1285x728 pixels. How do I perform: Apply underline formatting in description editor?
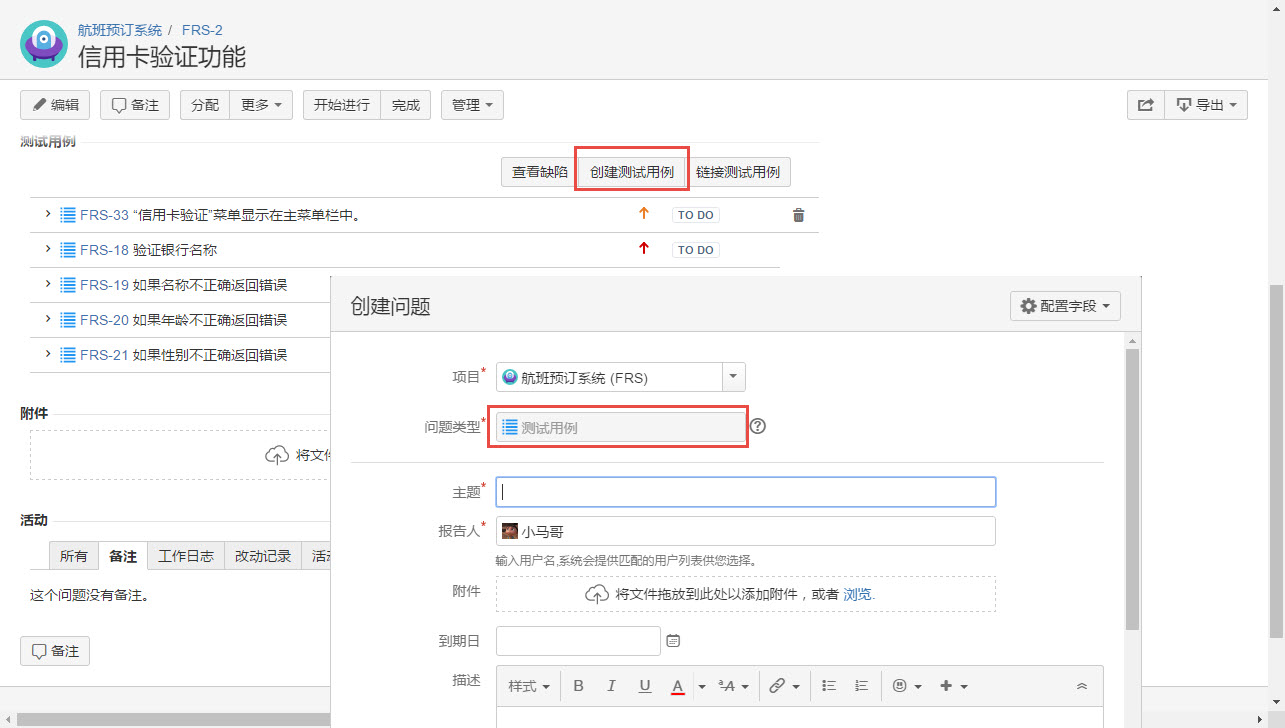point(645,686)
